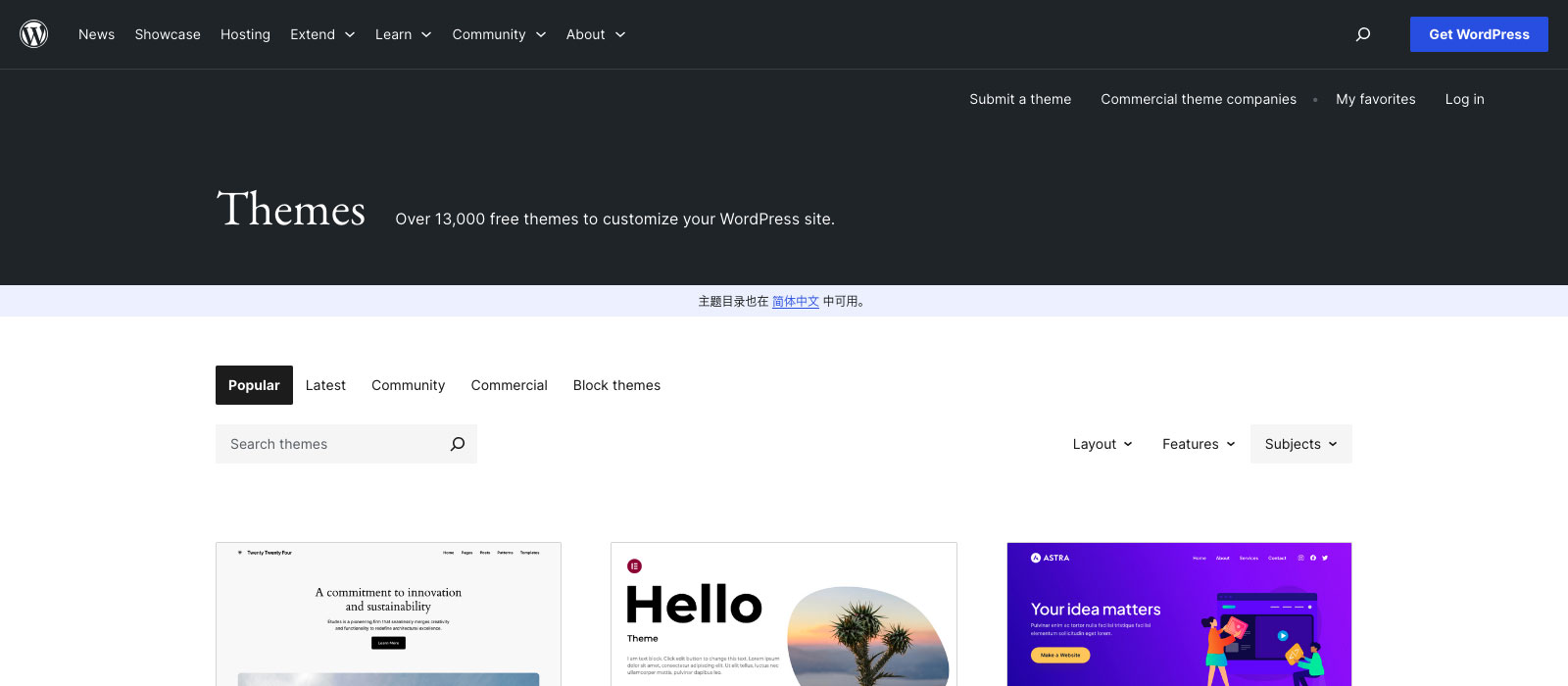
Task: Expand the Community navigation dropdown
Action: [498, 34]
